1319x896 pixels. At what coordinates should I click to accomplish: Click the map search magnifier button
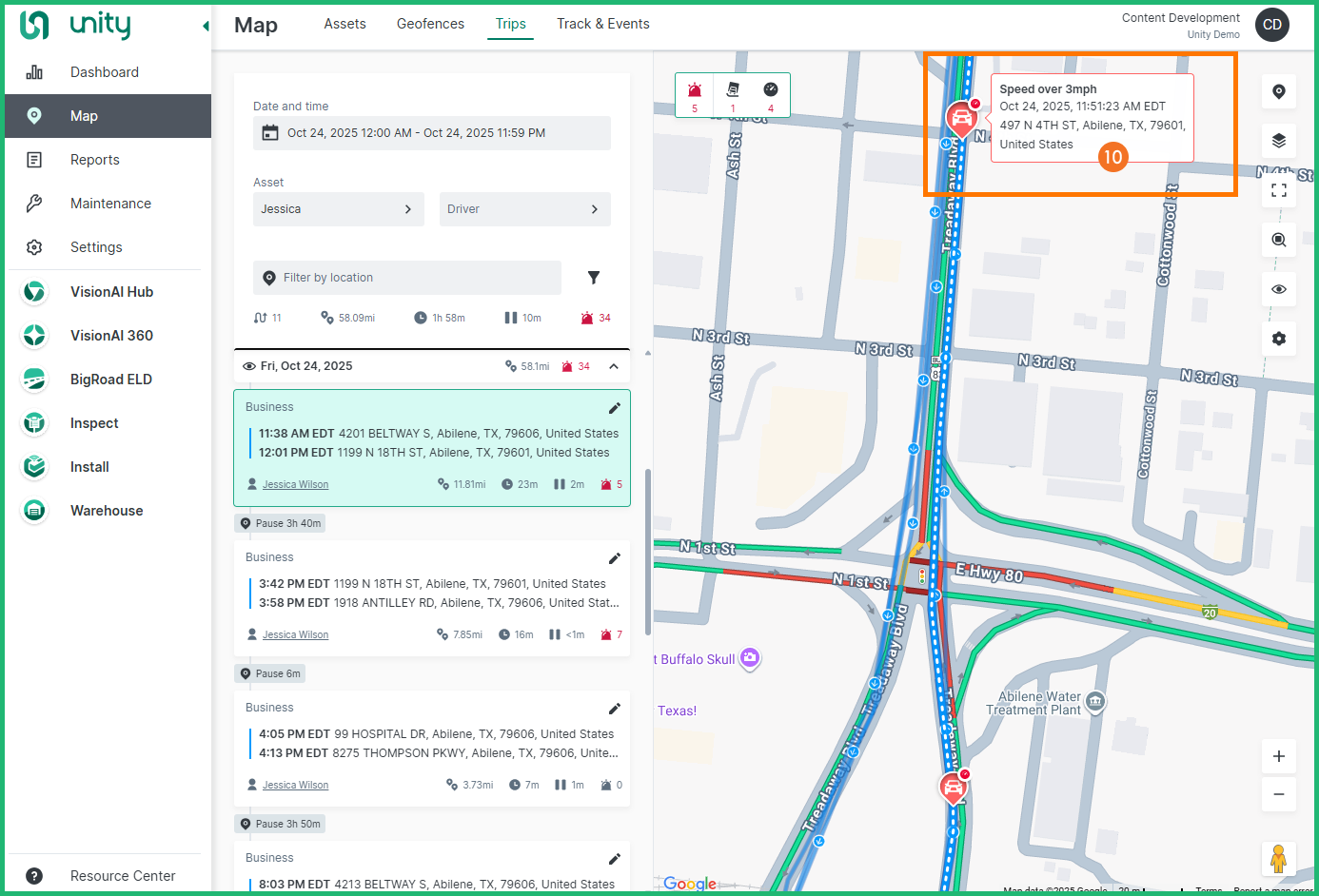coord(1278,240)
